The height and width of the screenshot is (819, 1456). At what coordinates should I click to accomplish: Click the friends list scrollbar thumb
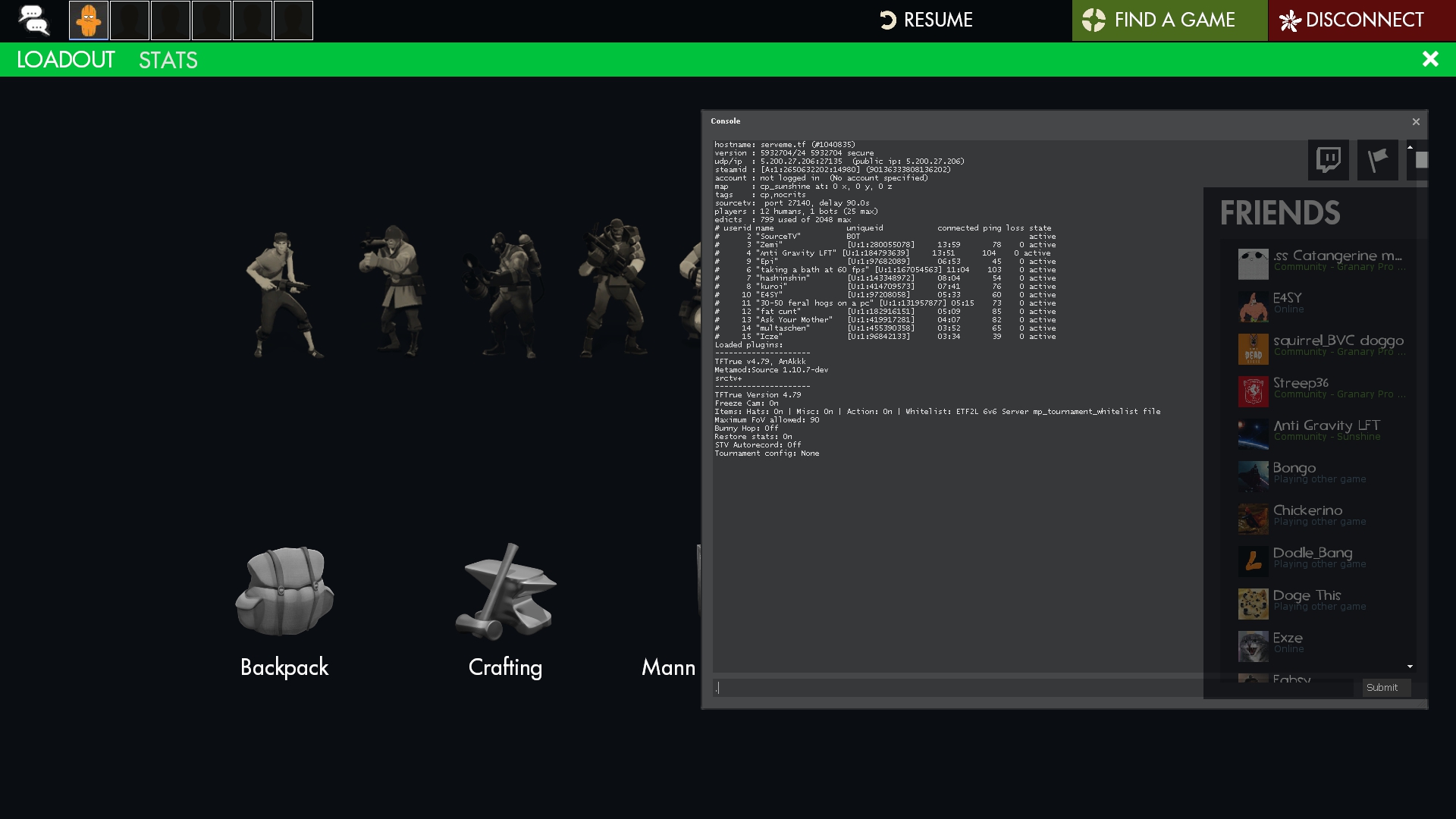pos(1422,160)
